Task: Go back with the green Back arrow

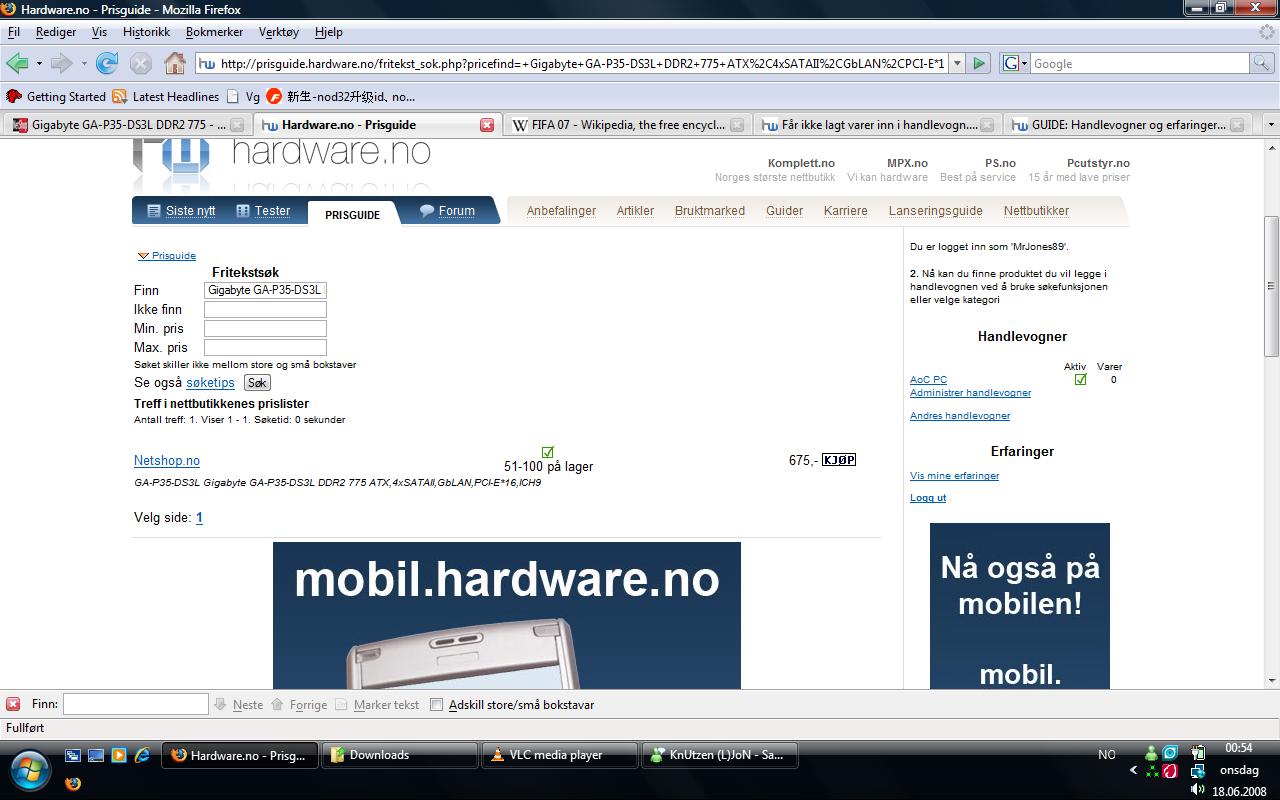Action: (x=17, y=63)
